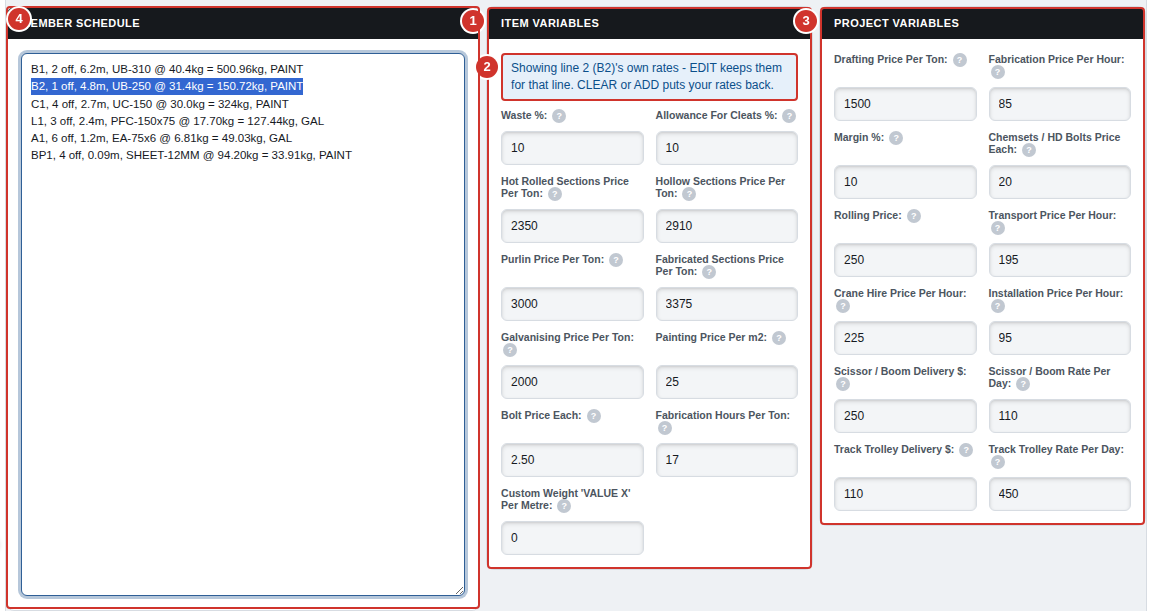The image size is (1152, 611).
Task: Focus Purlin Price Per Ton input
Action: [x=572, y=304]
